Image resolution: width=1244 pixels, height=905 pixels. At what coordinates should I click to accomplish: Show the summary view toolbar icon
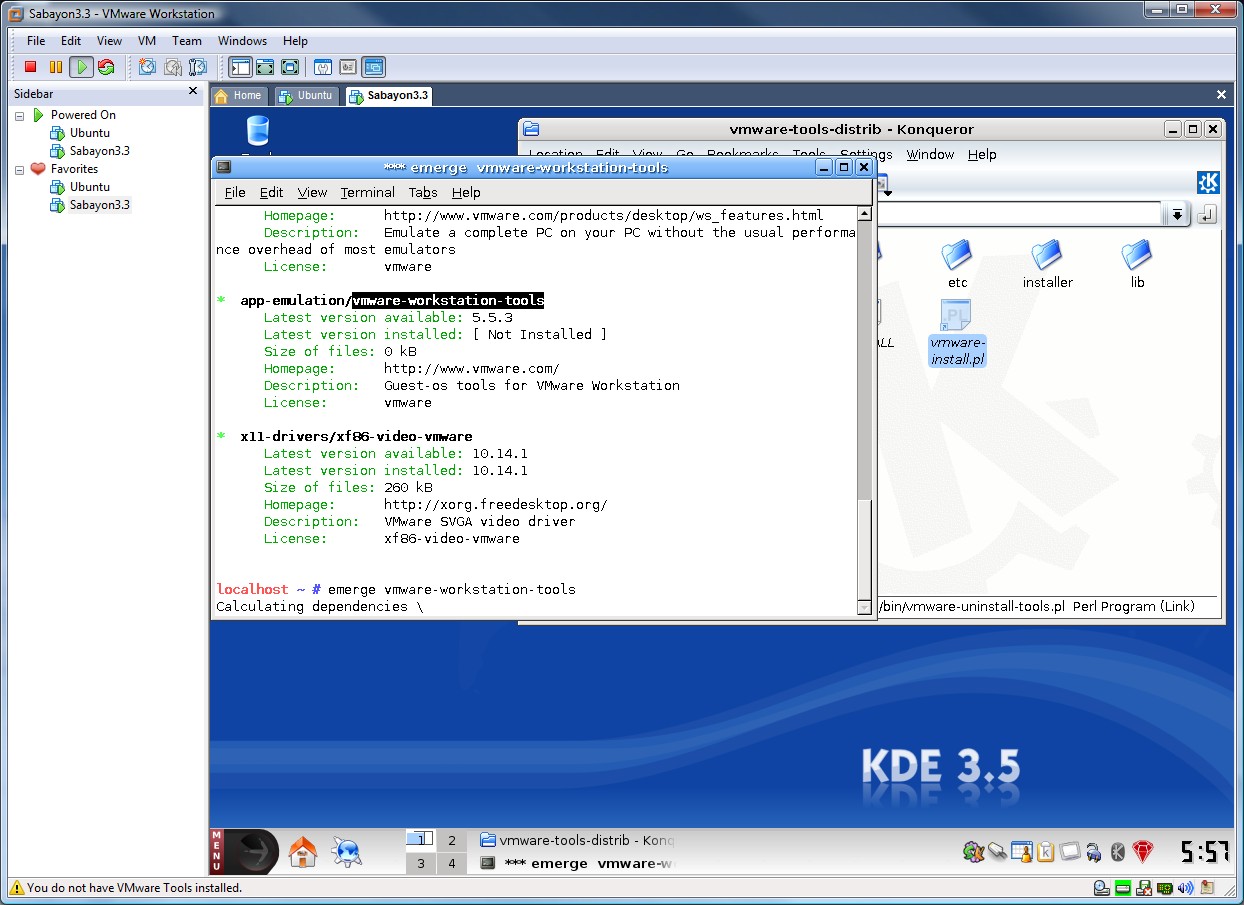[x=323, y=67]
